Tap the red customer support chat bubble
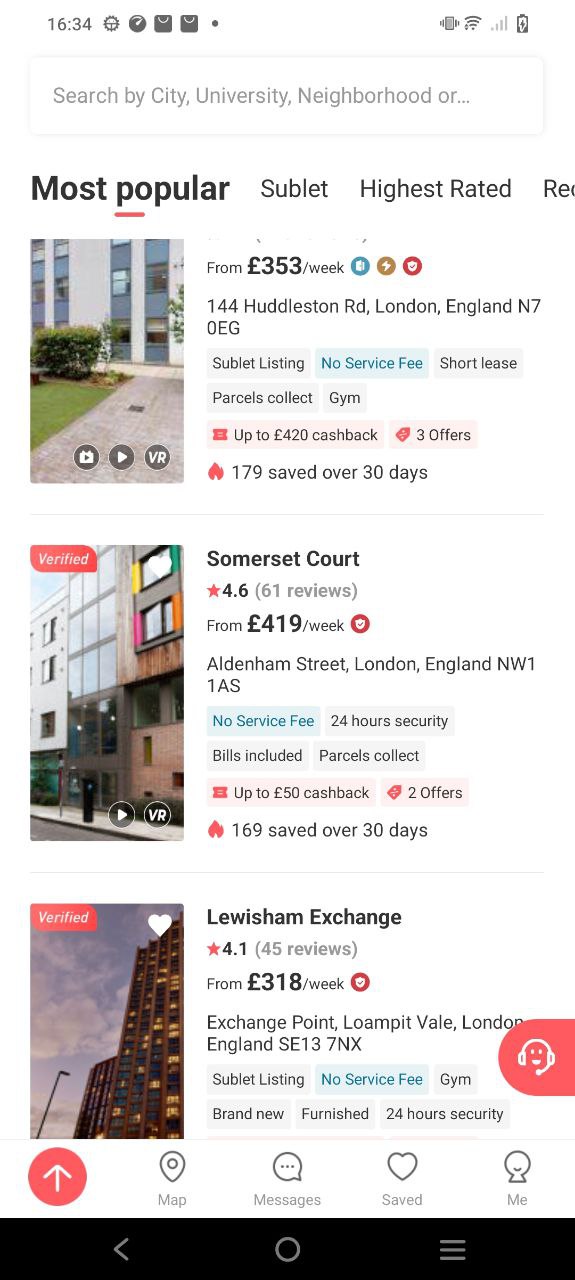This screenshot has height=1280, width=575. (537, 1057)
